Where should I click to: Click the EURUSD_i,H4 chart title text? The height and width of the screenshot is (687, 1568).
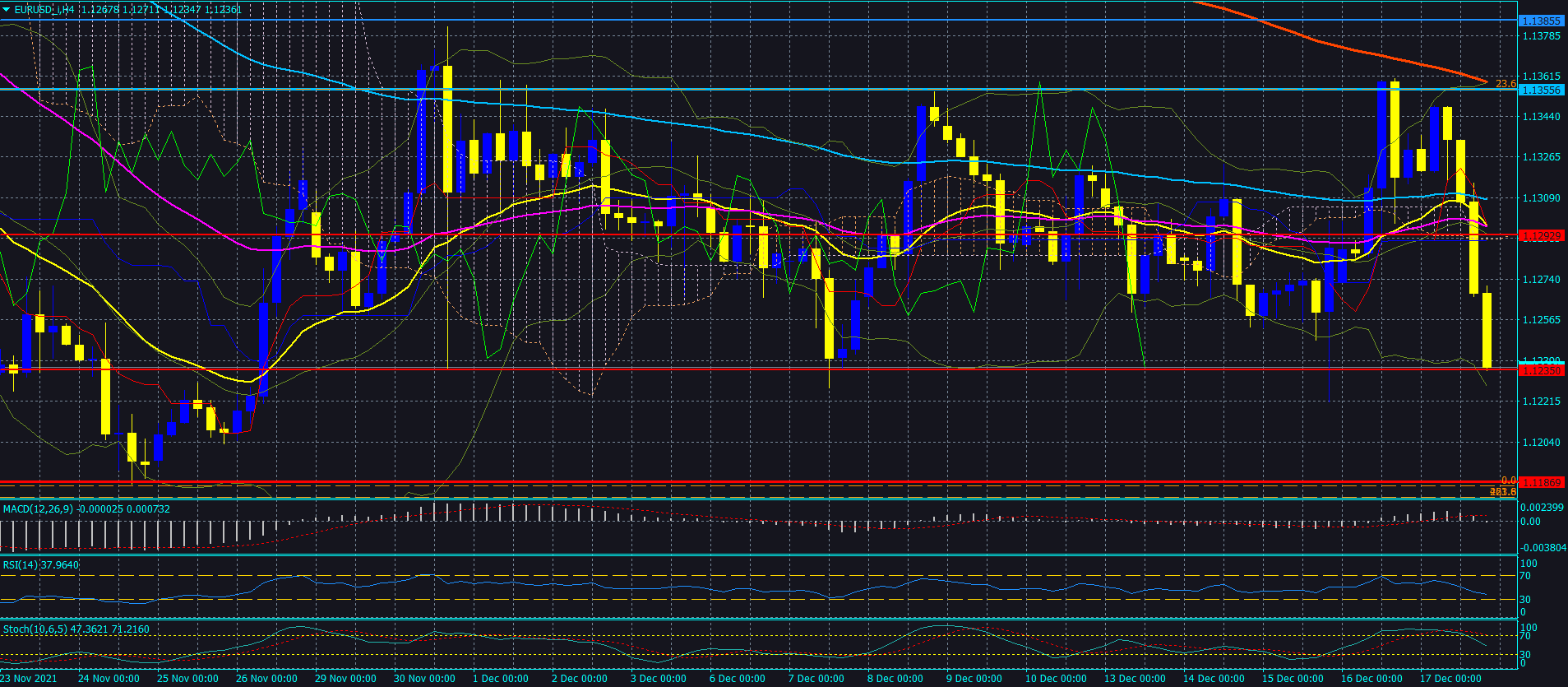[x=44, y=10]
